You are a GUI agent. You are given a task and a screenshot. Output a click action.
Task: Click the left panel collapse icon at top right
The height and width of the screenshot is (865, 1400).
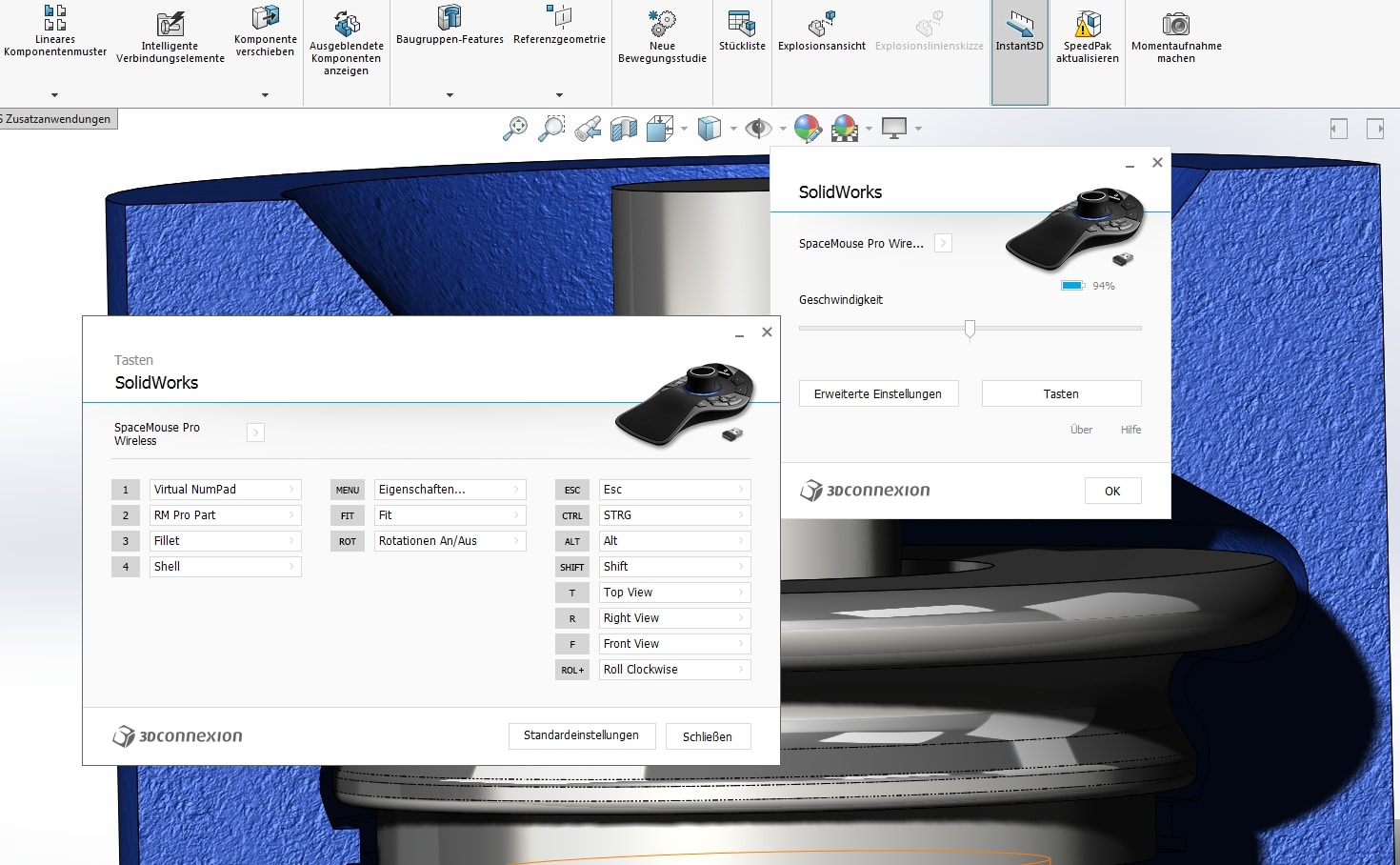pyautogui.click(x=1339, y=129)
